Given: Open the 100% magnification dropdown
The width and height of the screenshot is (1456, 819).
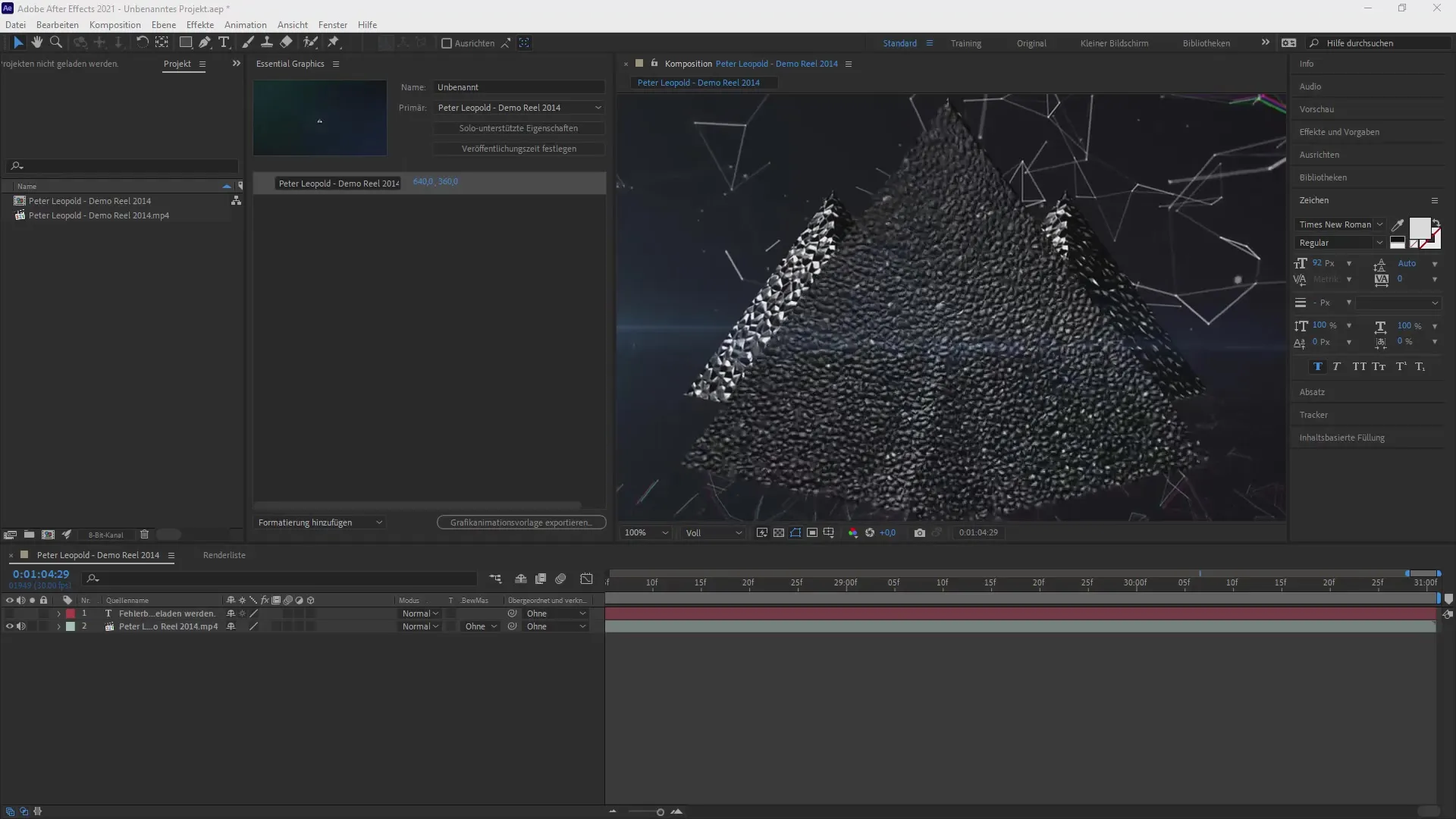Looking at the screenshot, I should click(x=645, y=533).
